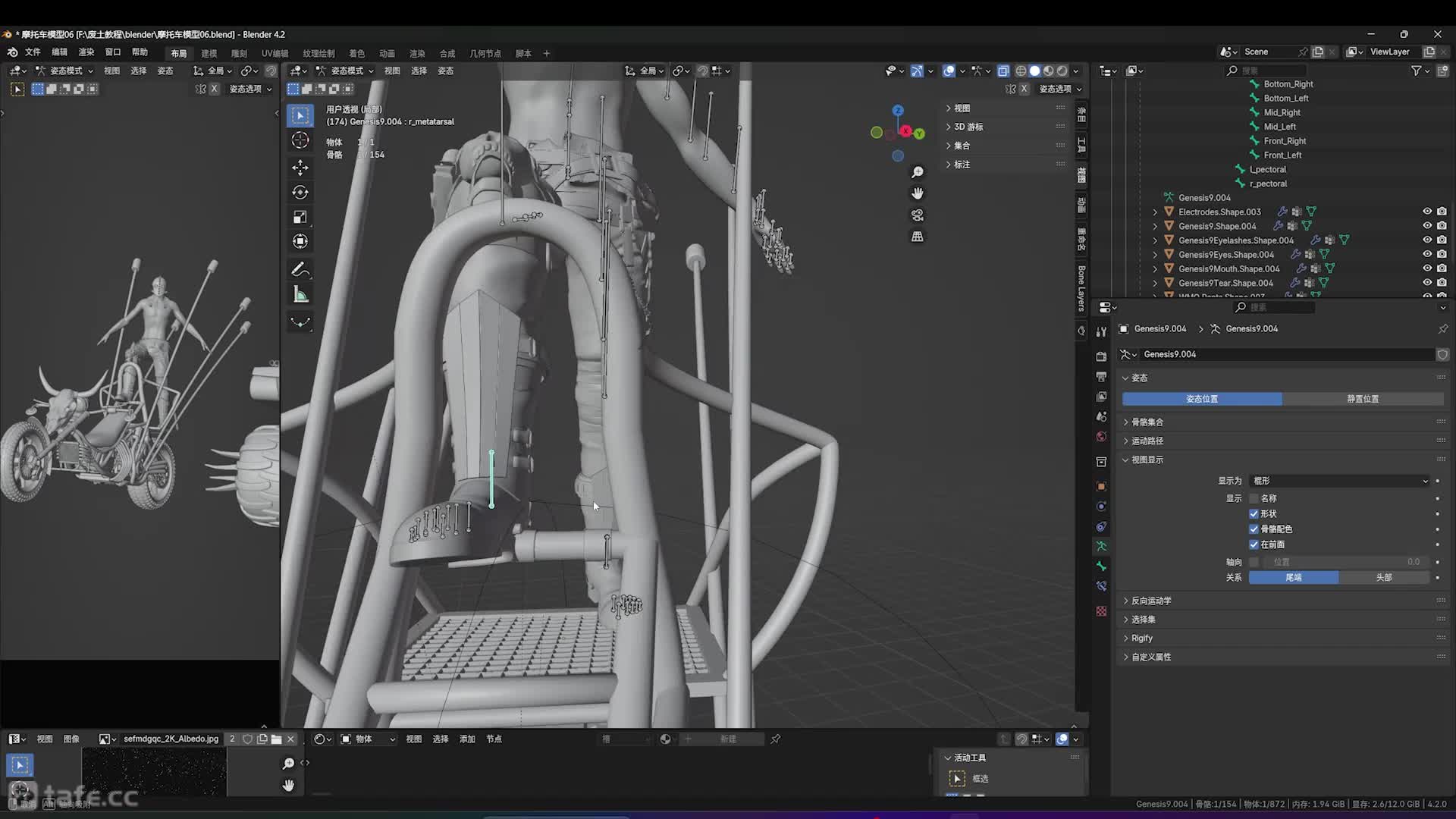This screenshot has width=1456, height=819.
Task: Expand Genesis9Tear.Shape.004 in the outliner
Action: pos(1155,283)
